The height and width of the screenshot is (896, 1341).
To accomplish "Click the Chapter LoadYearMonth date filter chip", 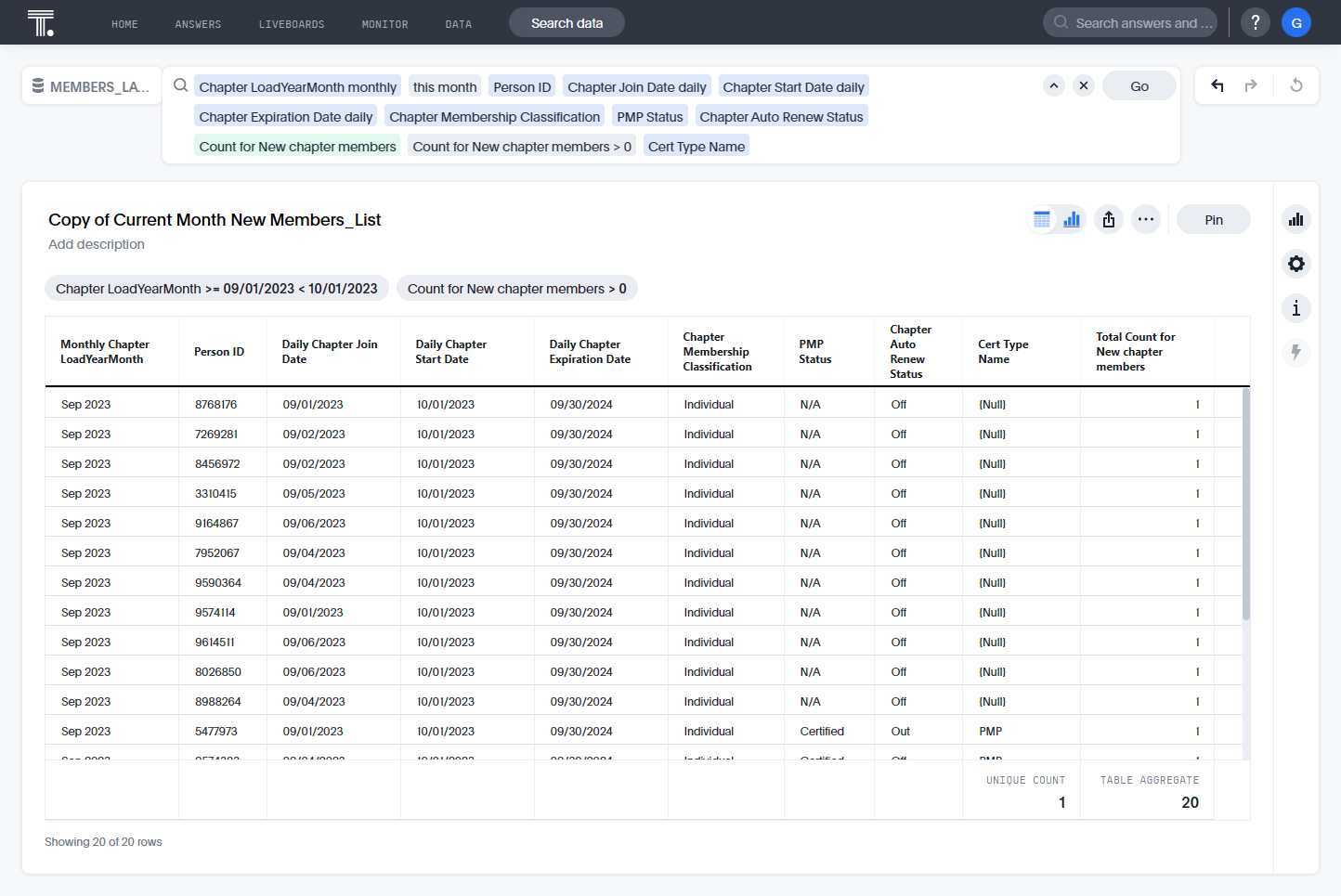I will (216, 289).
